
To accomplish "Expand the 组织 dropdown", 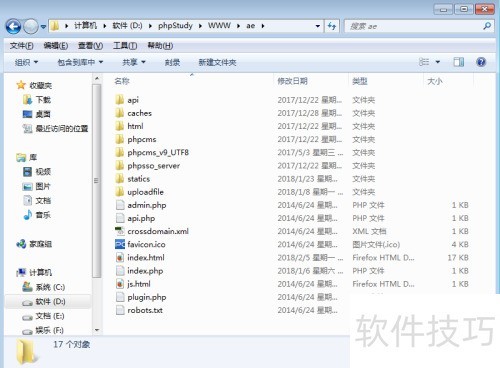I will click(26, 62).
